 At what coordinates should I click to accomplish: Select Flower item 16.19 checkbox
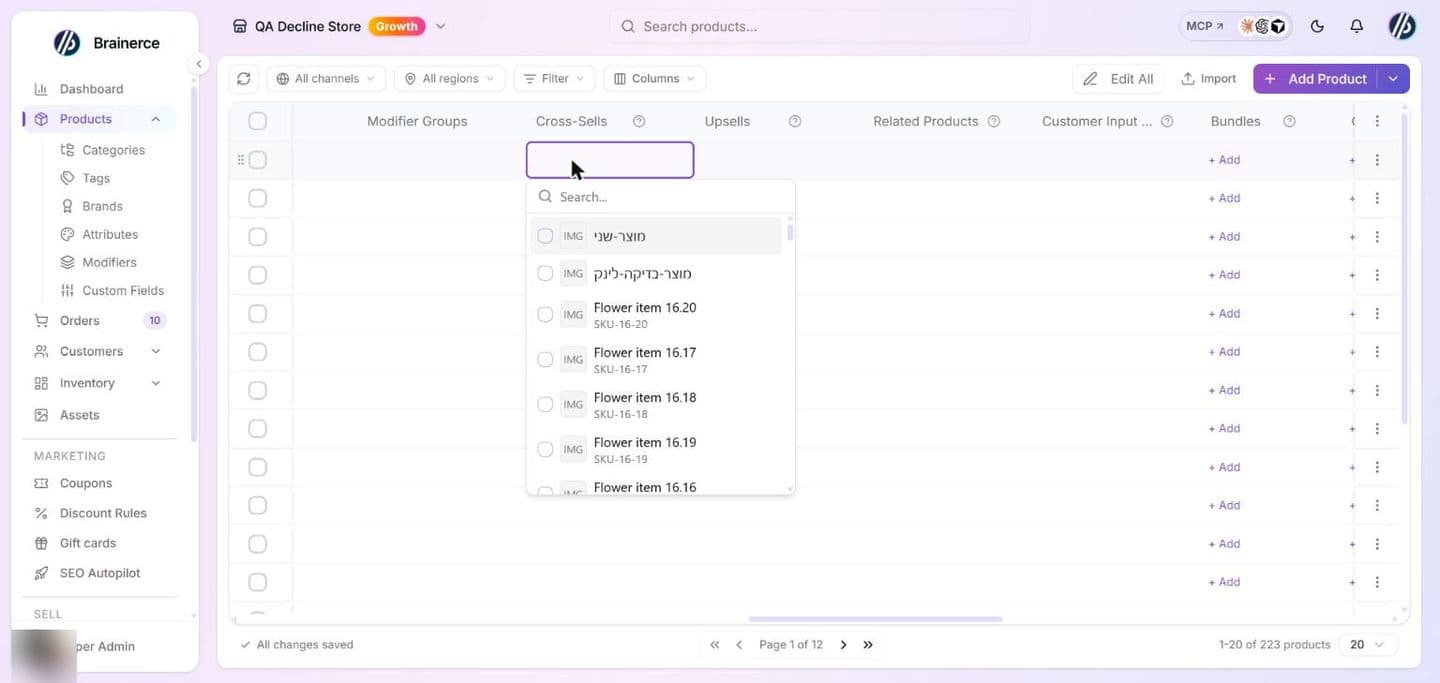coord(545,449)
